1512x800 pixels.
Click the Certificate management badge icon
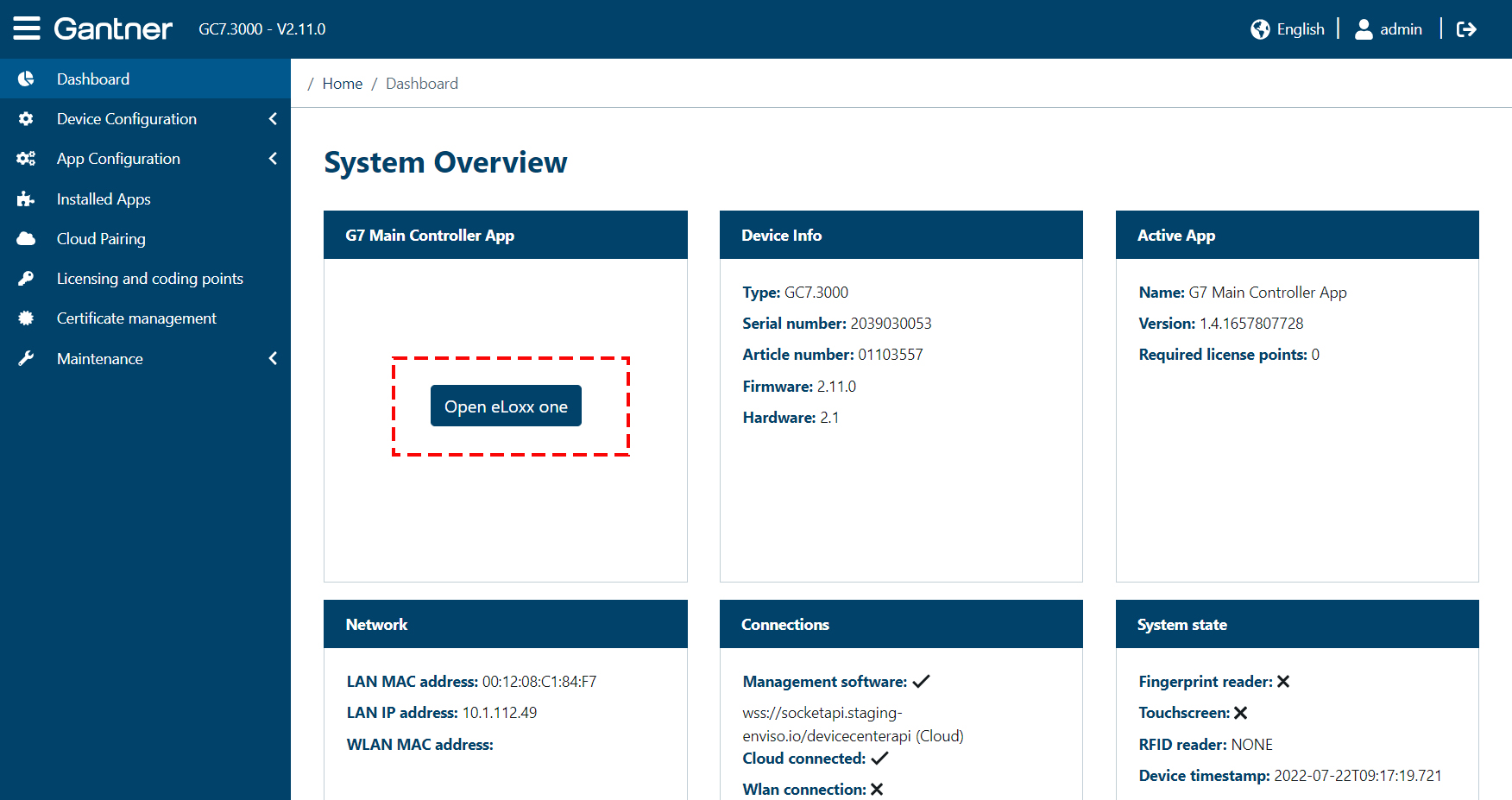pos(26,318)
